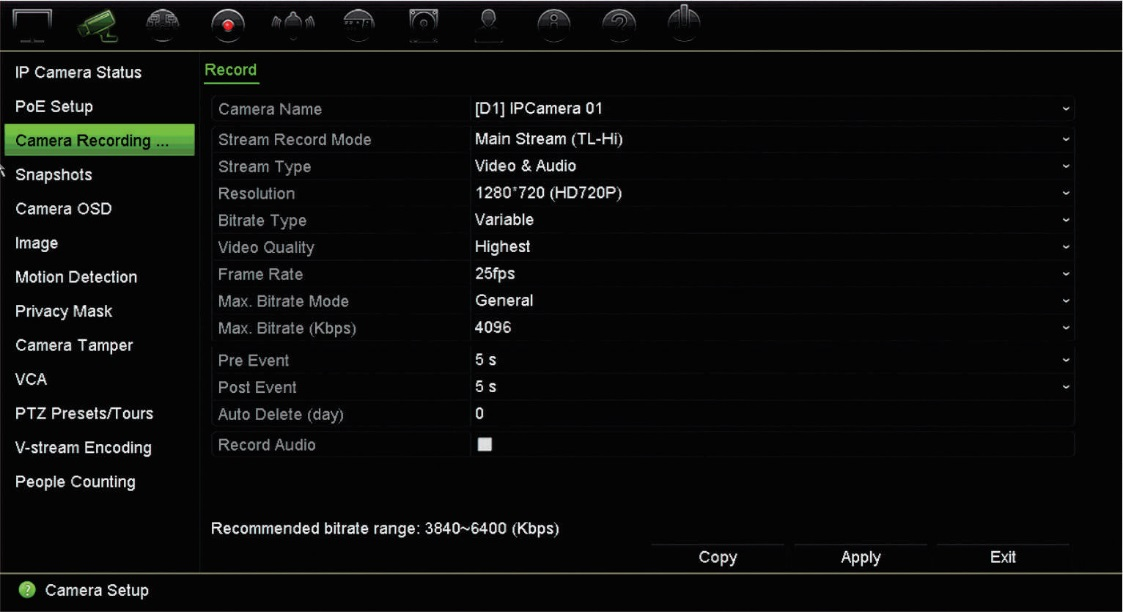Image resolution: width=1123 pixels, height=612 pixels.
Task: Open the Help question-mark icon
Action: (619, 25)
